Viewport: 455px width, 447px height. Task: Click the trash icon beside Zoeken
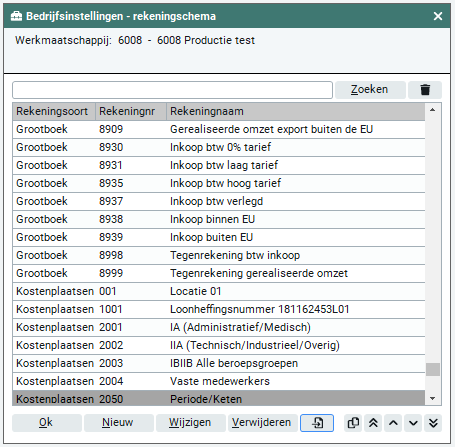[x=425, y=90]
